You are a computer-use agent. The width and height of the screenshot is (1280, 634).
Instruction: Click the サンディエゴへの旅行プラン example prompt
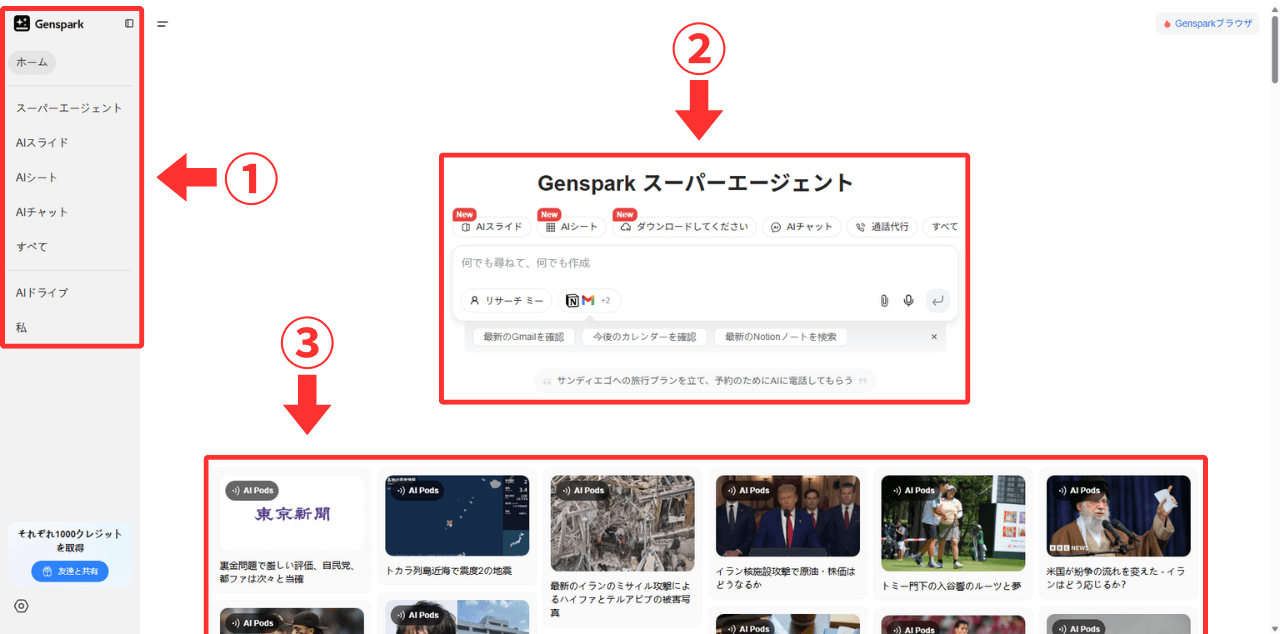[705, 381]
